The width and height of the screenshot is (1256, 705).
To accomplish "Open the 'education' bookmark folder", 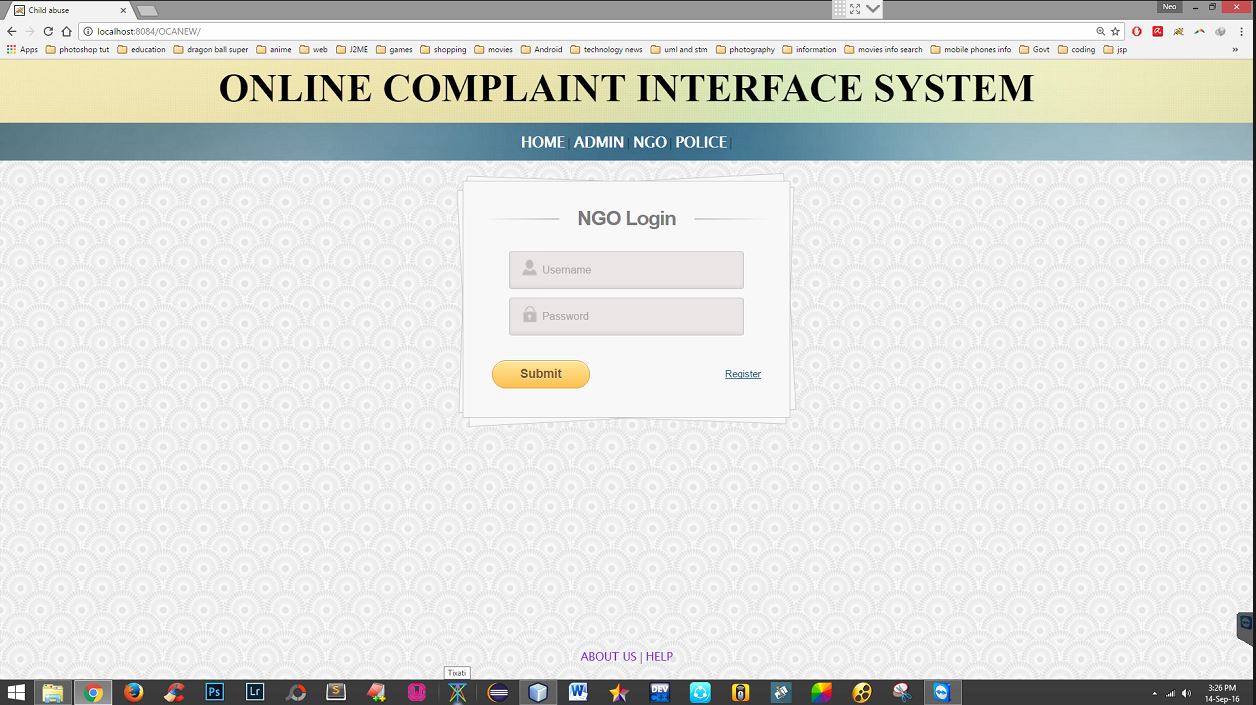I will click(141, 49).
